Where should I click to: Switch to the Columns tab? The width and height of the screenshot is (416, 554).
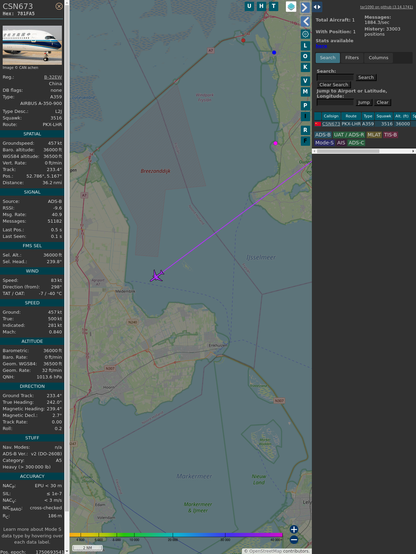tap(379, 58)
